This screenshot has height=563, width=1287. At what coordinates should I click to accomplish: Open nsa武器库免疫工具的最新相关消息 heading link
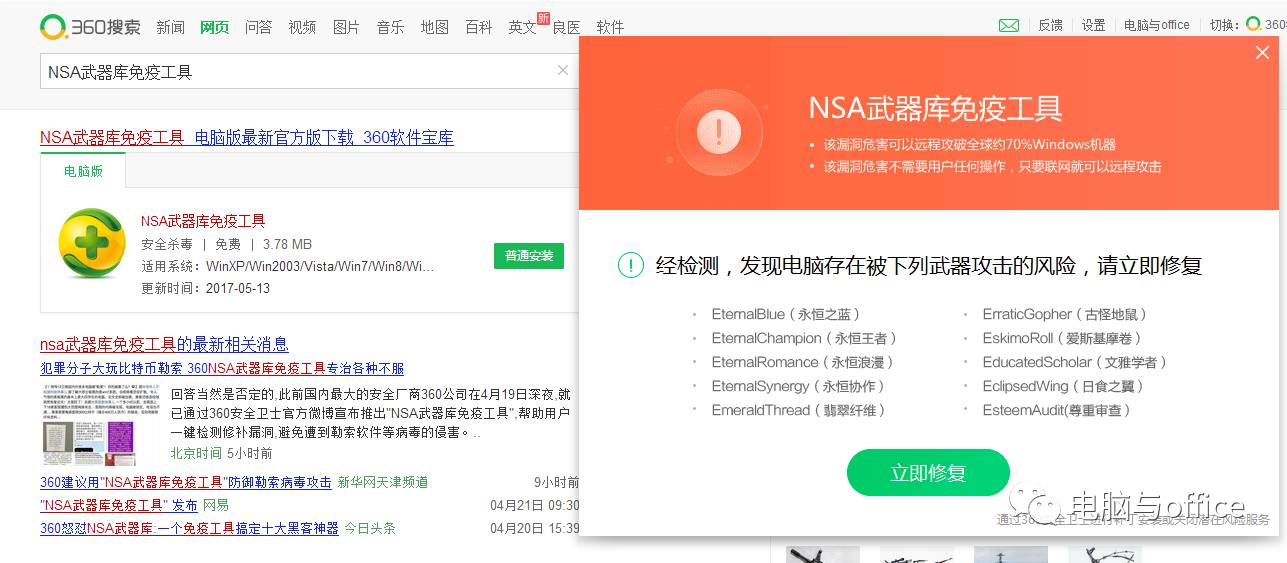pos(164,345)
